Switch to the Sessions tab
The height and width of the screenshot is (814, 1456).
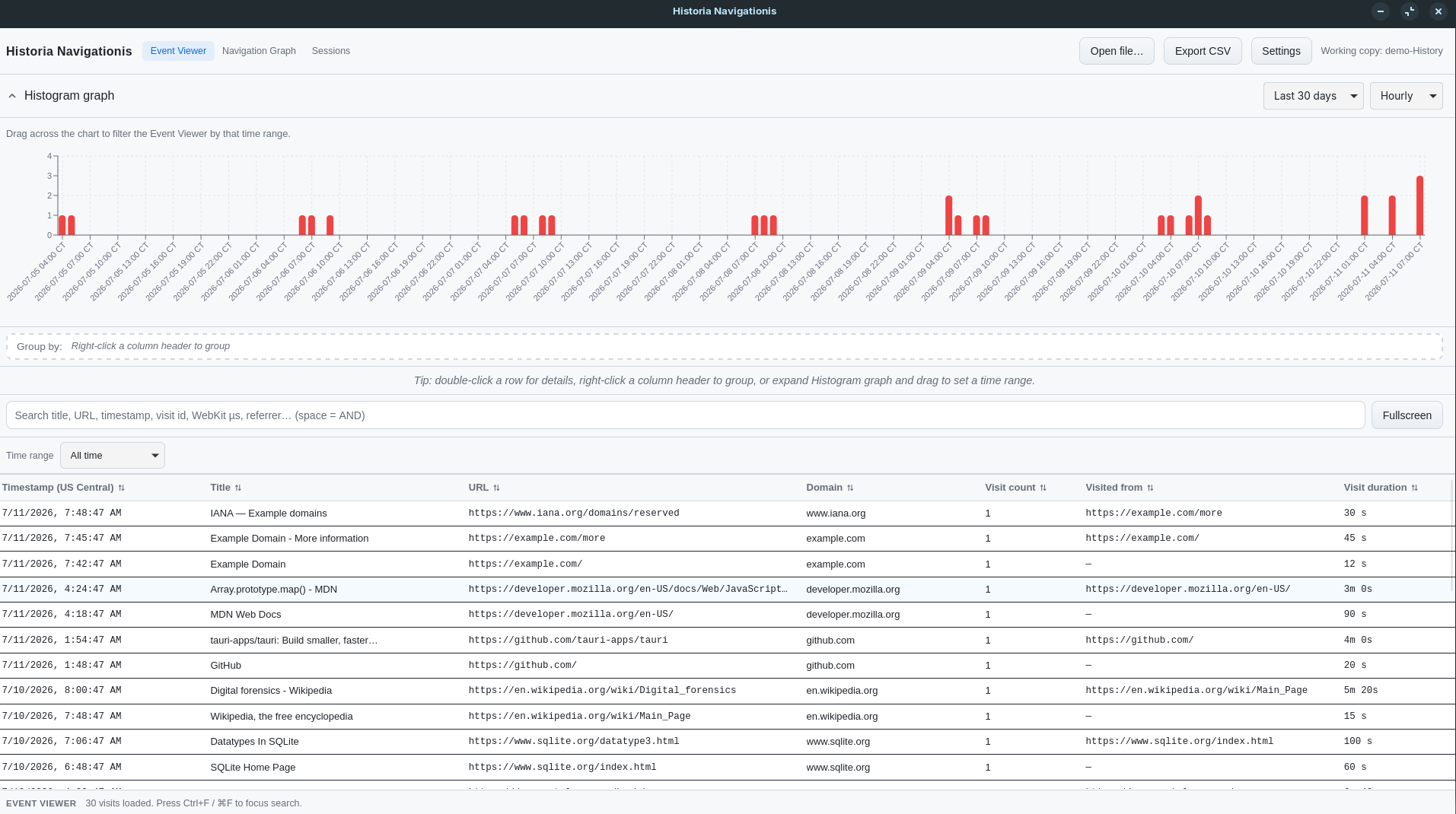[331, 51]
